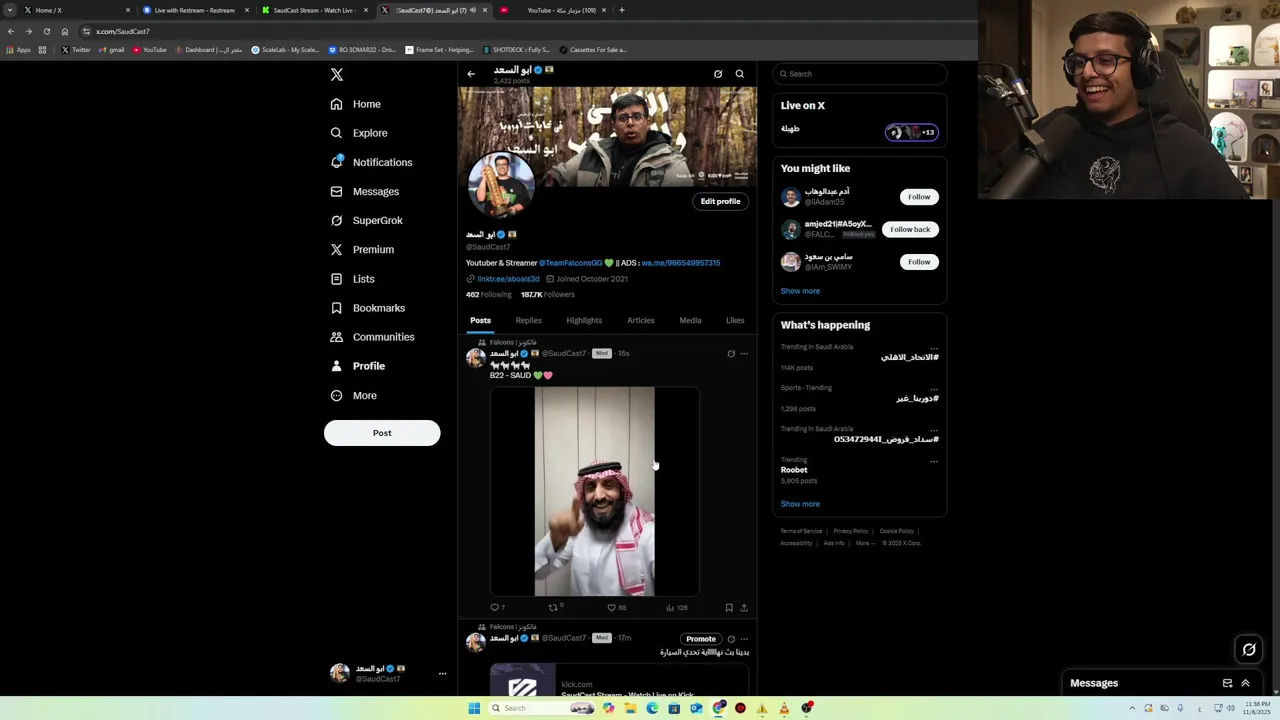Viewport: 1280px width, 720px height.
Task: Click the Follow back button
Action: [x=910, y=229]
